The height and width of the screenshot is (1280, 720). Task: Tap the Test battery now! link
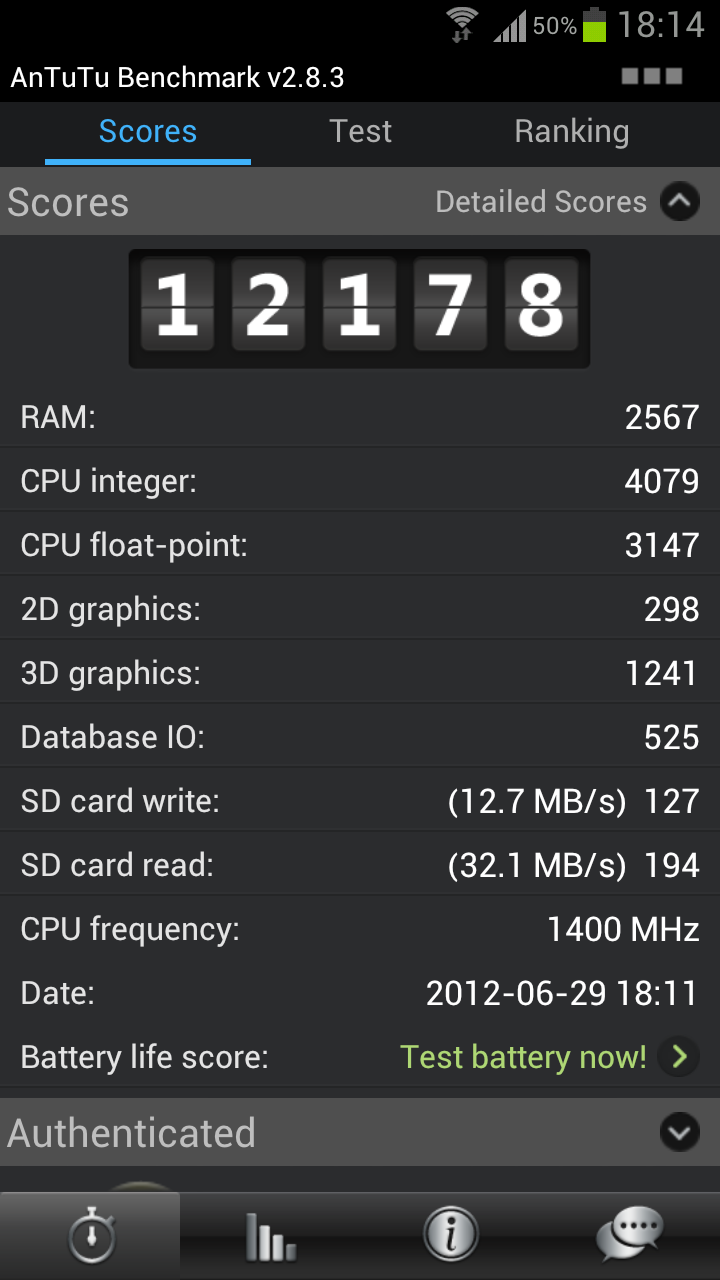523,1057
